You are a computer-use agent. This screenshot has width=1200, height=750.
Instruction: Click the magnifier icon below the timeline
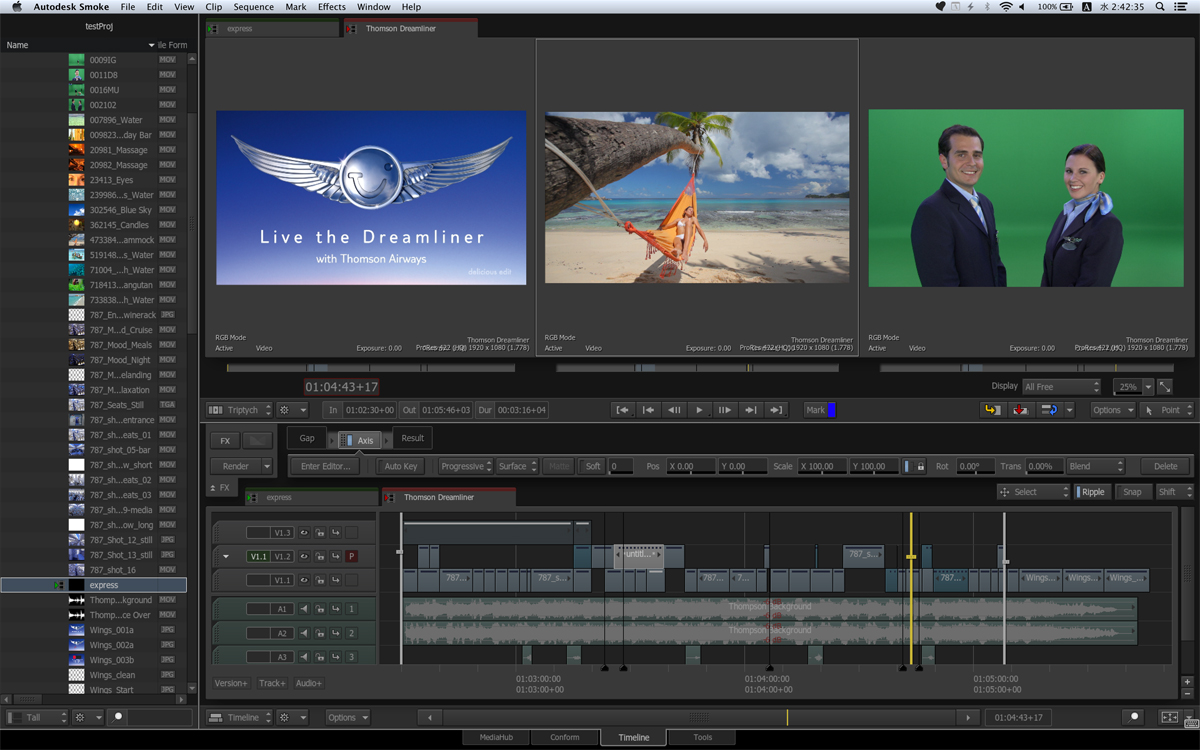click(x=1134, y=717)
